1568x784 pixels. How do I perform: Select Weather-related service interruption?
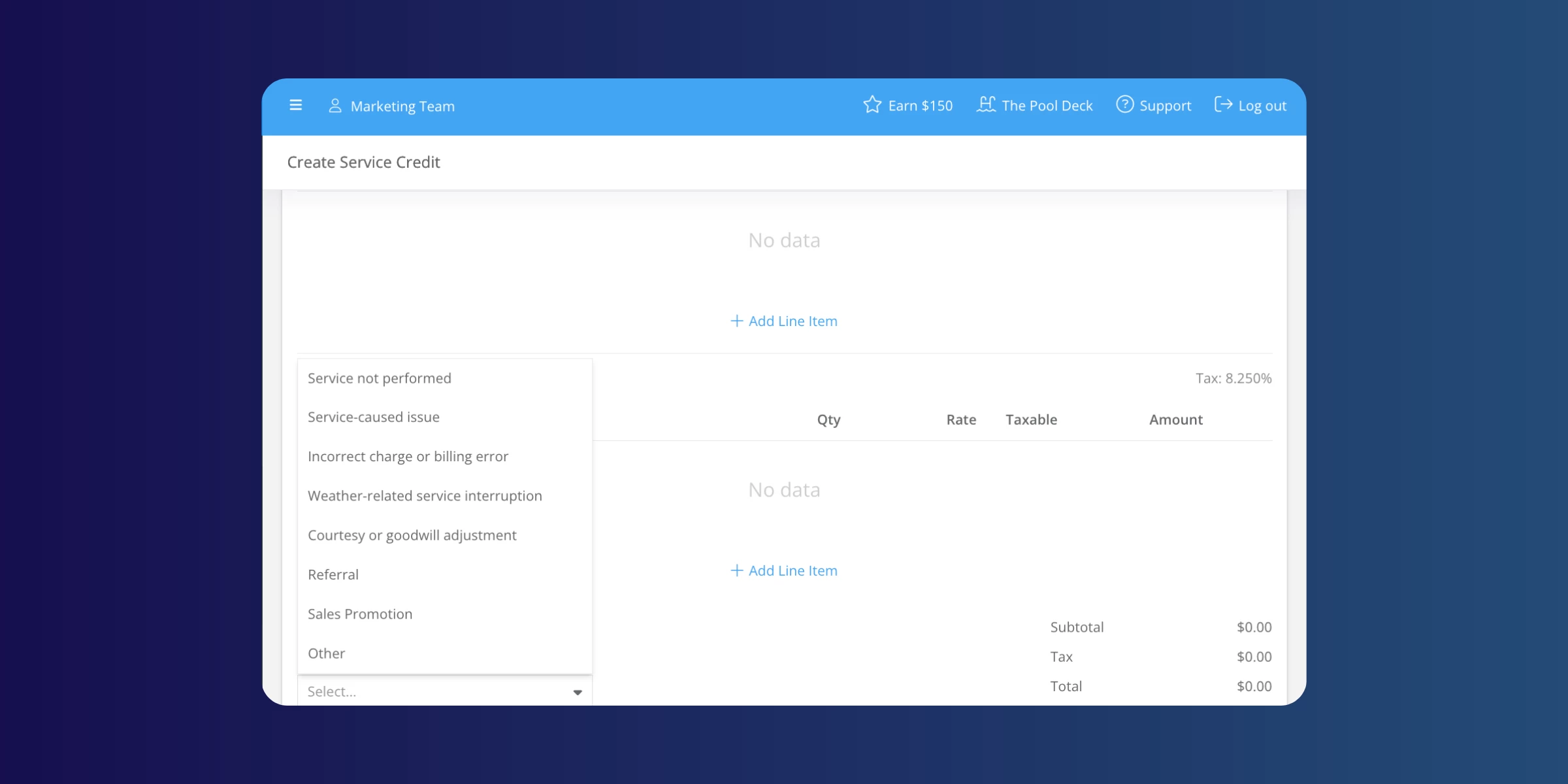point(425,496)
